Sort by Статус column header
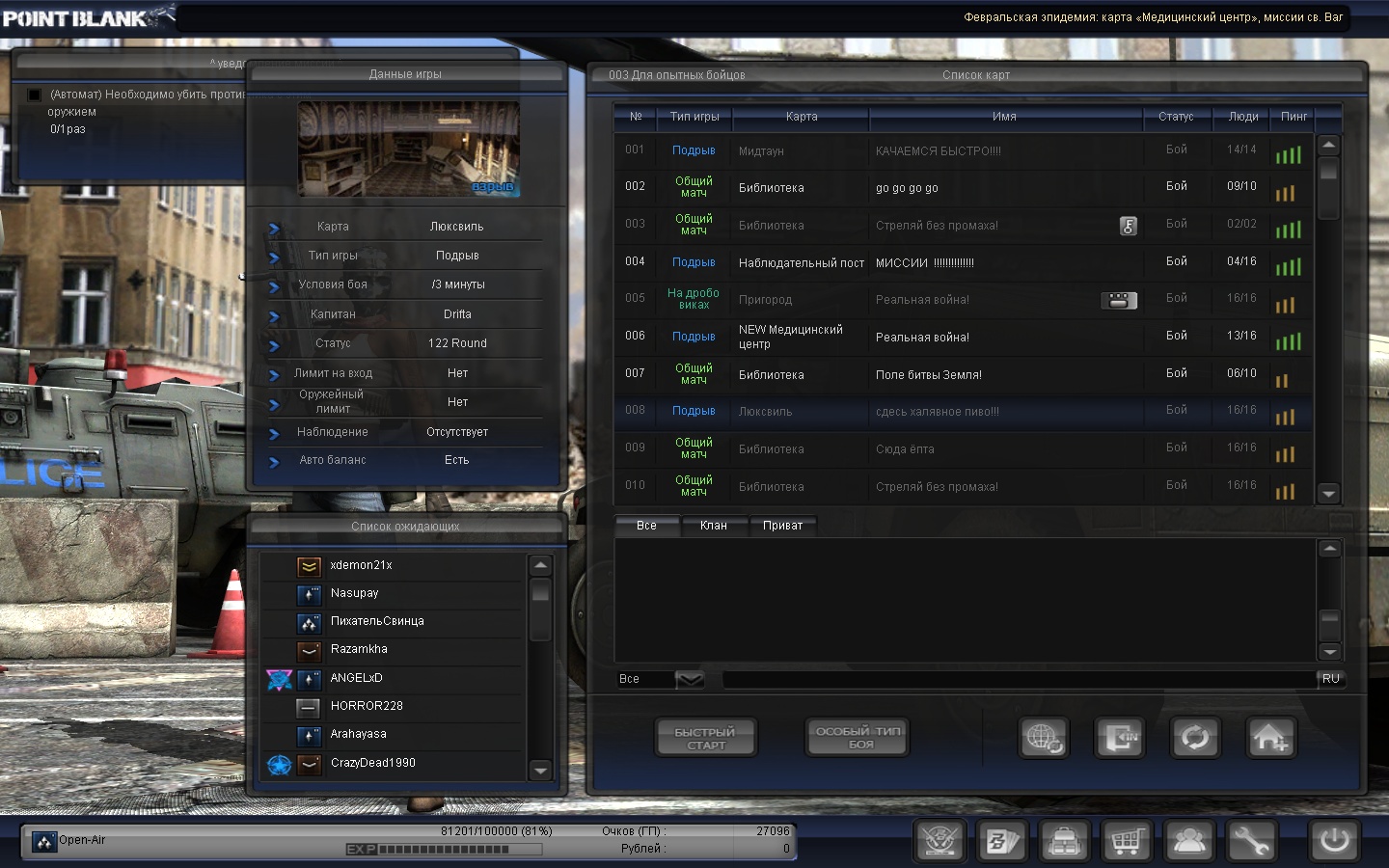The height and width of the screenshot is (868, 1389). 1176,117
